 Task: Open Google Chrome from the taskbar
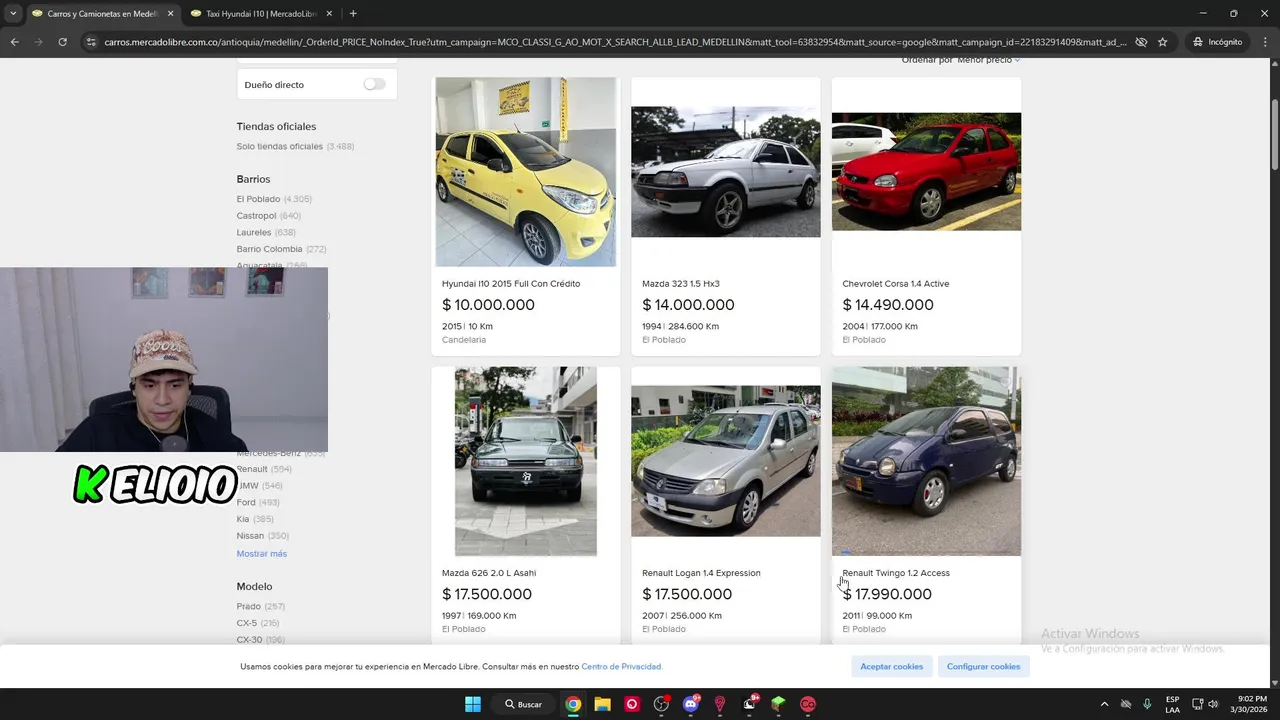tap(573, 704)
